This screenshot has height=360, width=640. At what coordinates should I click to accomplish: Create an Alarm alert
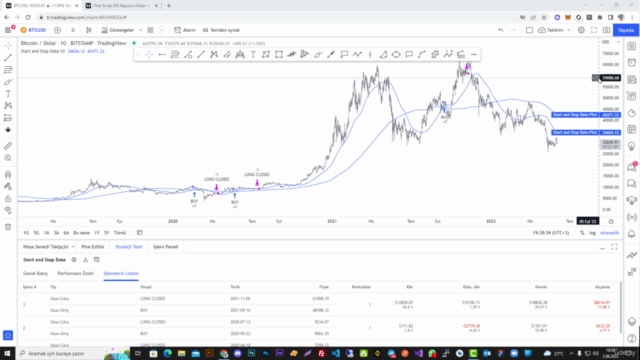point(185,30)
